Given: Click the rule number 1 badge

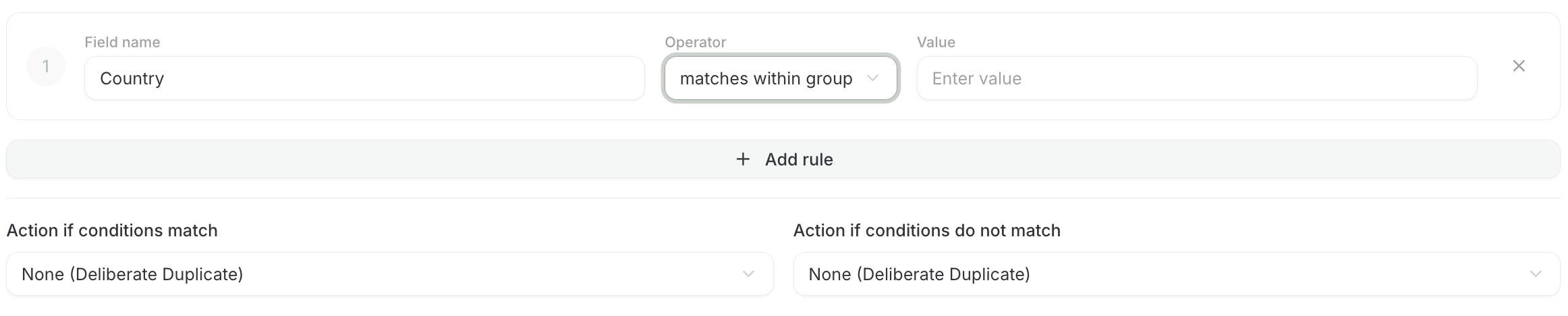Looking at the screenshot, I should (x=46, y=66).
